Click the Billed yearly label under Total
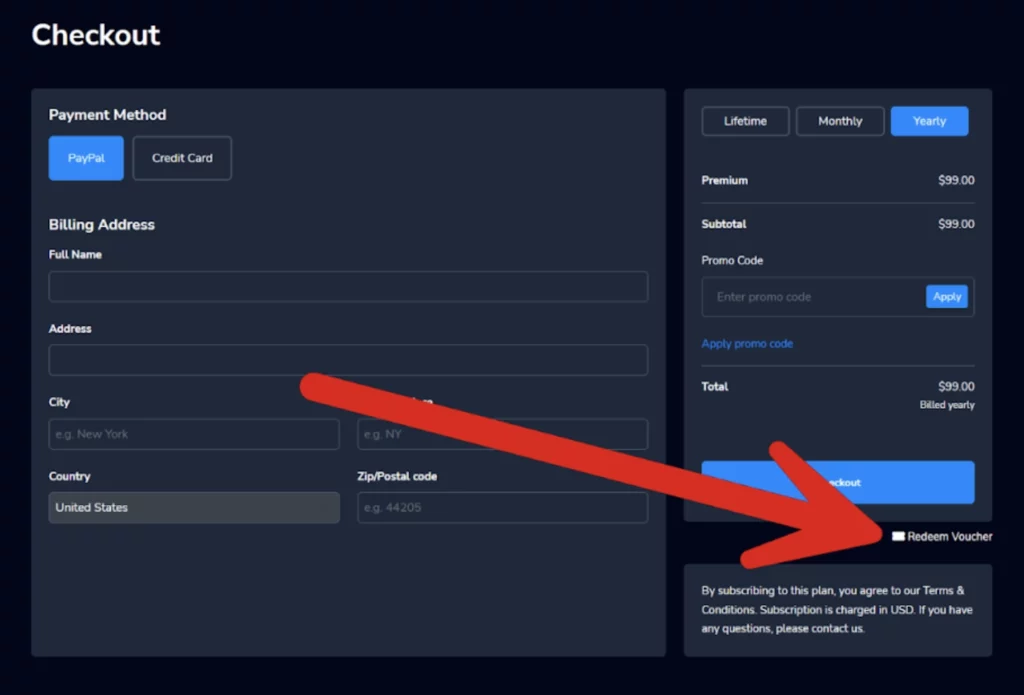The image size is (1024, 695). coord(946,405)
